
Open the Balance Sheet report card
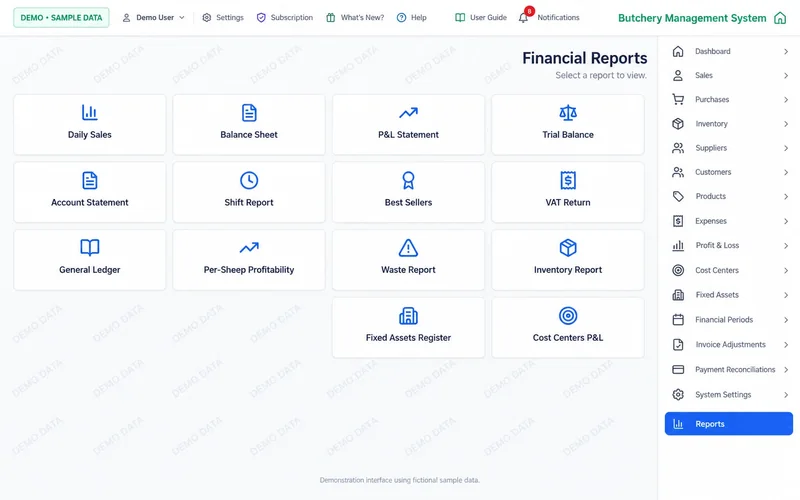tap(249, 124)
